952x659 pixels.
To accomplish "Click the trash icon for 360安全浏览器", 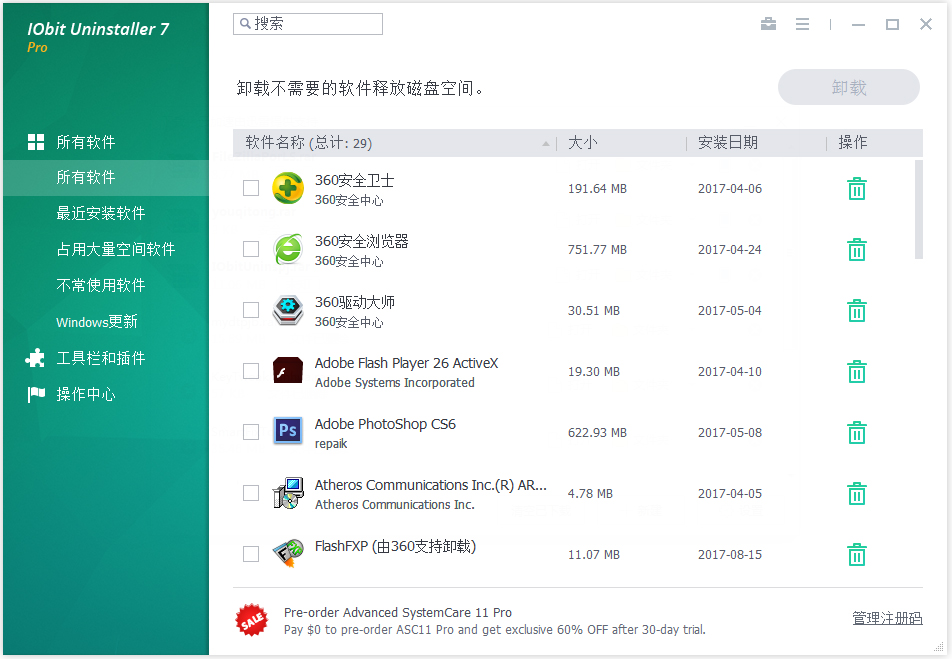I will tap(857, 250).
